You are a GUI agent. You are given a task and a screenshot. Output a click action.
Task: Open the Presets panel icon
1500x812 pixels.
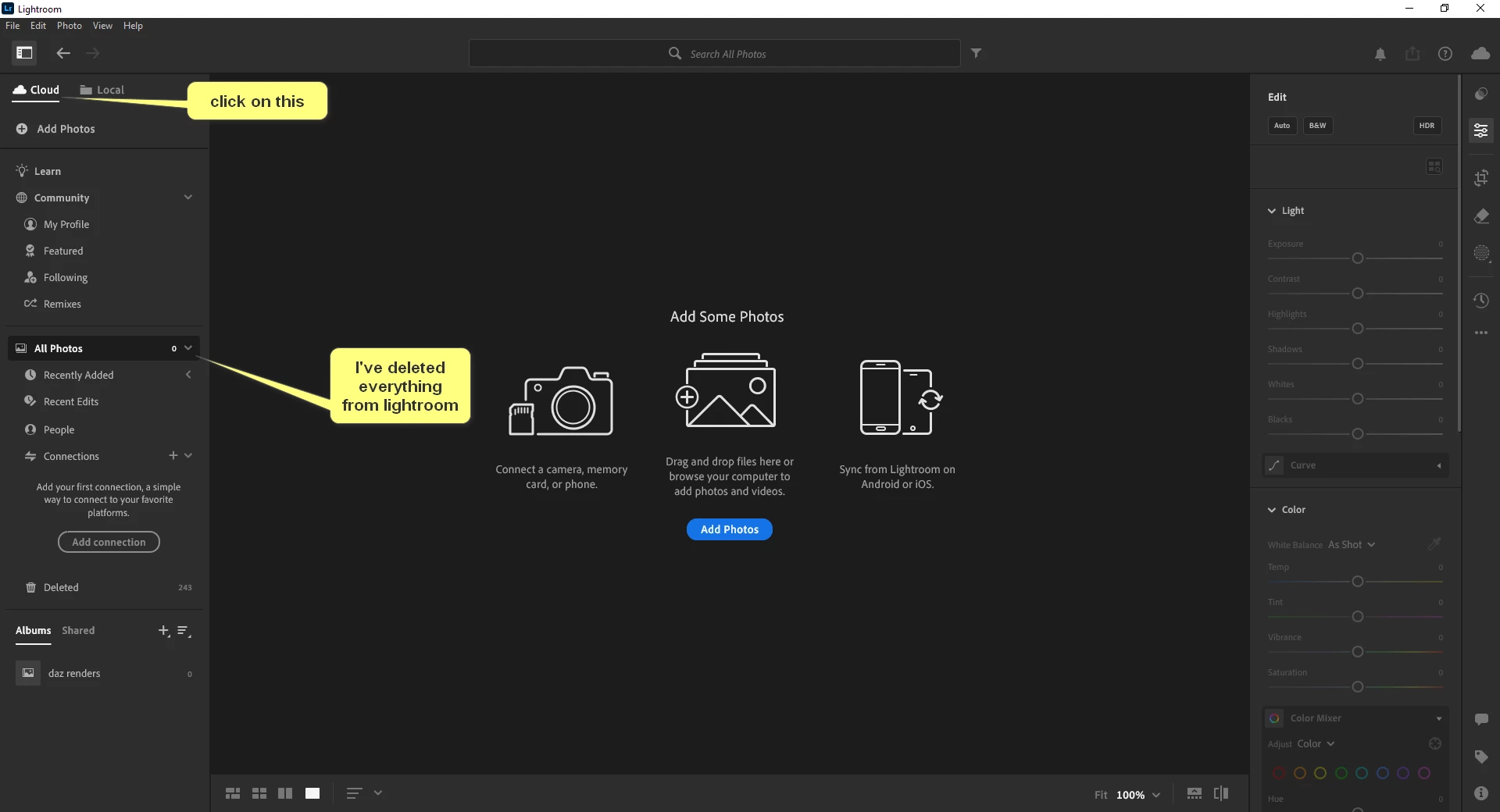point(1481,94)
